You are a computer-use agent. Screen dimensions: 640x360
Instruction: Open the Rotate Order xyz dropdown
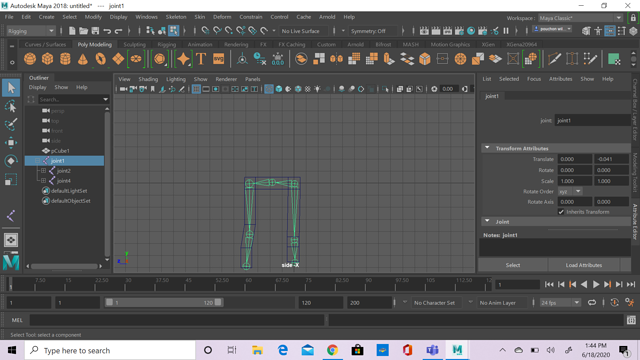(x=570, y=191)
